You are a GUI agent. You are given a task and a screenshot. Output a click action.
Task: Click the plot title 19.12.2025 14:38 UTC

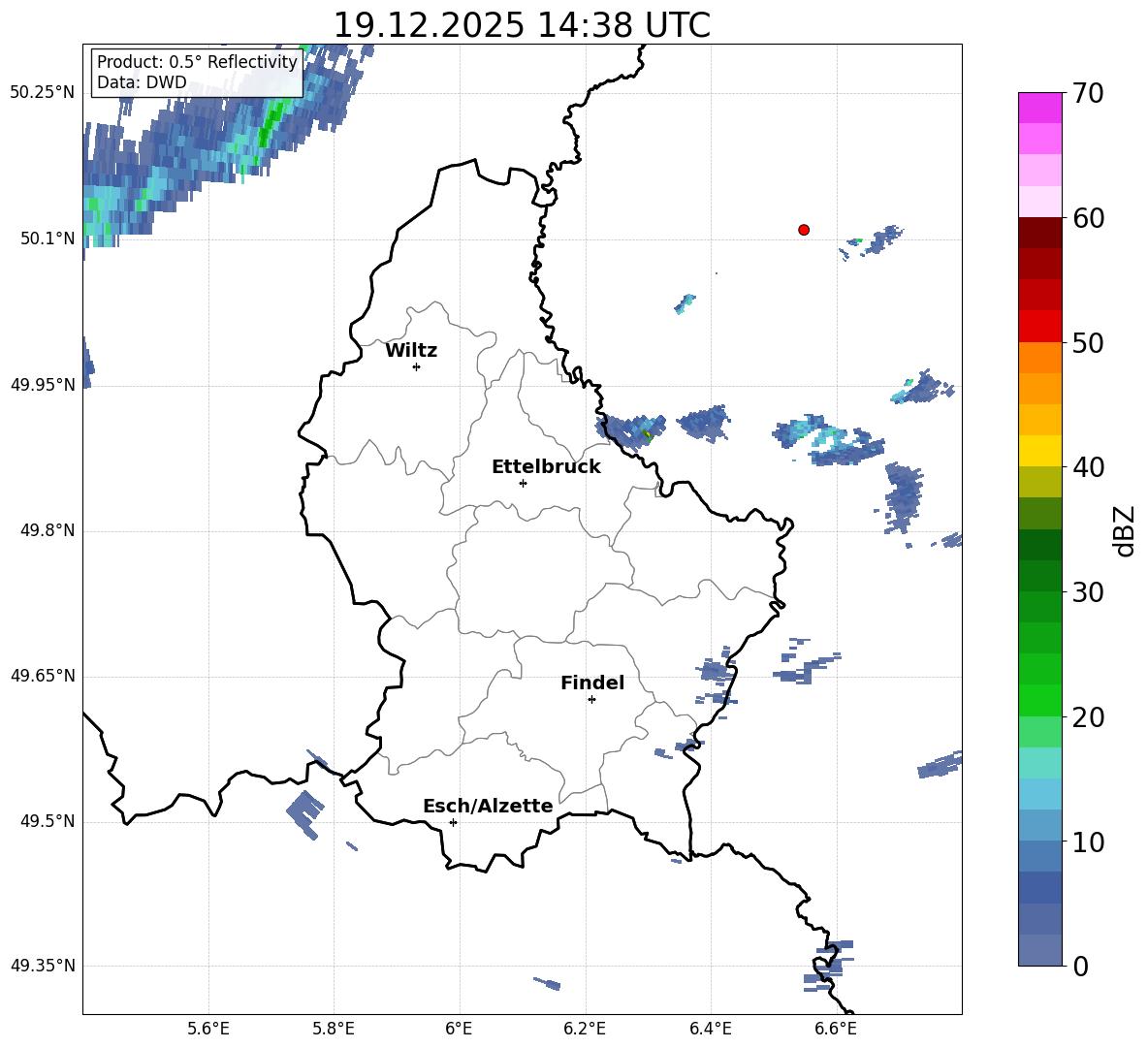(522, 25)
